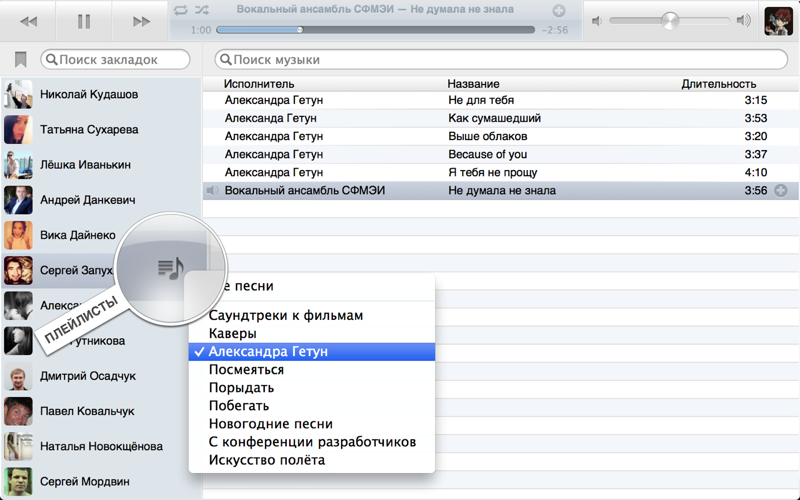Click the now-playing speaker icon in song row
800x500 pixels.
click(x=212, y=191)
